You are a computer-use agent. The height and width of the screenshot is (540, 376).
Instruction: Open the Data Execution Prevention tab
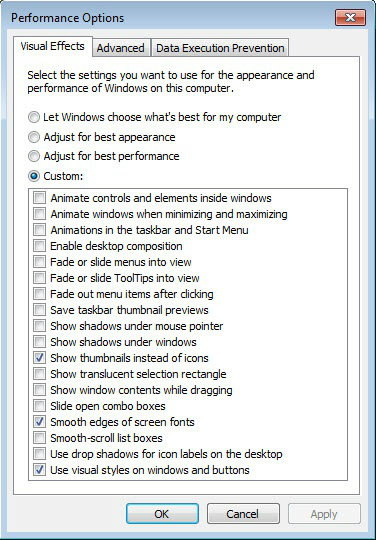(220, 48)
